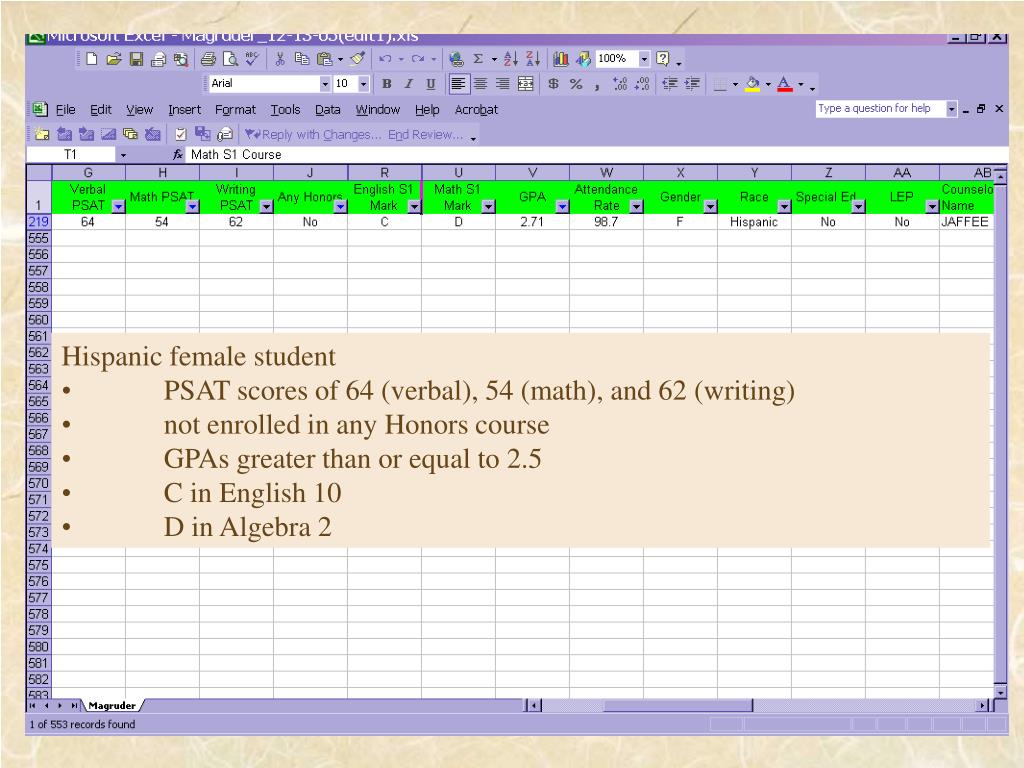Click the Print icon in the toolbar
The height and width of the screenshot is (768, 1024).
coord(208,59)
